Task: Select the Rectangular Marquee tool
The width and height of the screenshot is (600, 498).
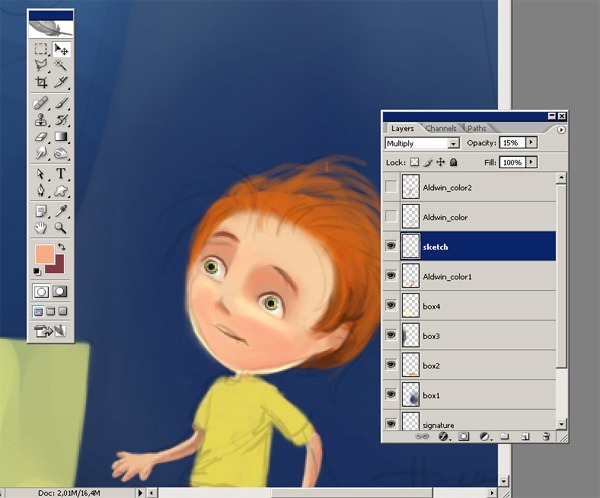Action: pos(41,48)
